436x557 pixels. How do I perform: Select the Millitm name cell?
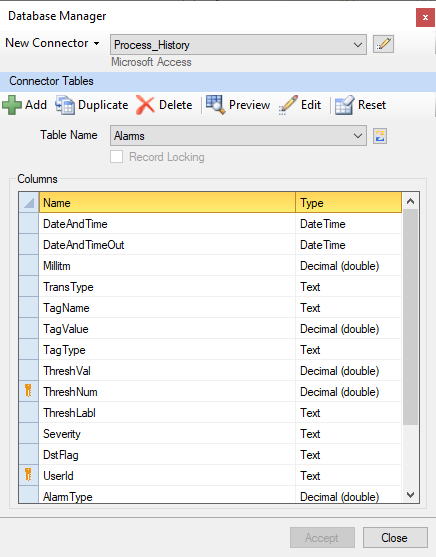point(167,266)
